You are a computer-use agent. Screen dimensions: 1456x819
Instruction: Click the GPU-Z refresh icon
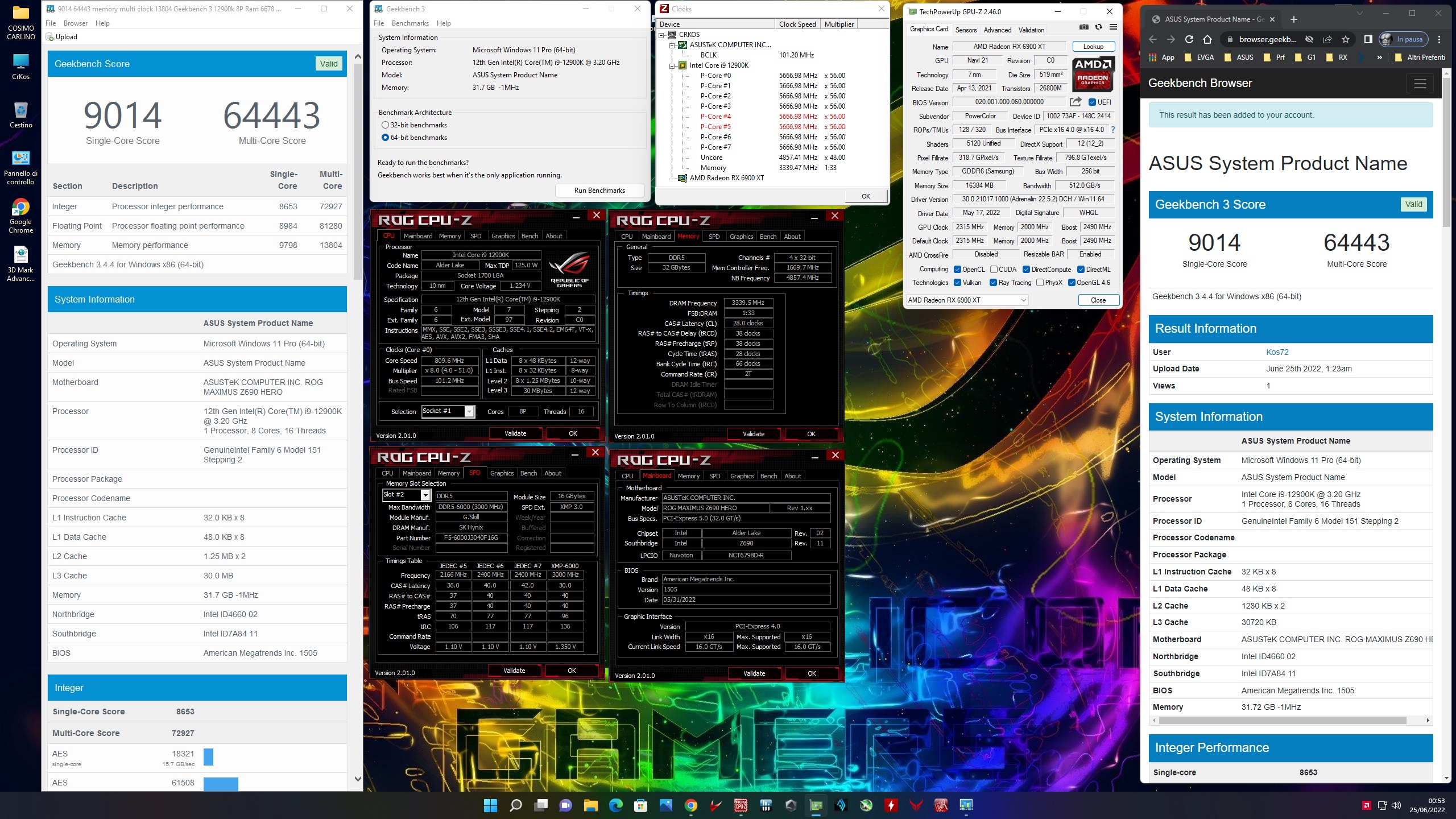pyautogui.click(x=1098, y=27)
